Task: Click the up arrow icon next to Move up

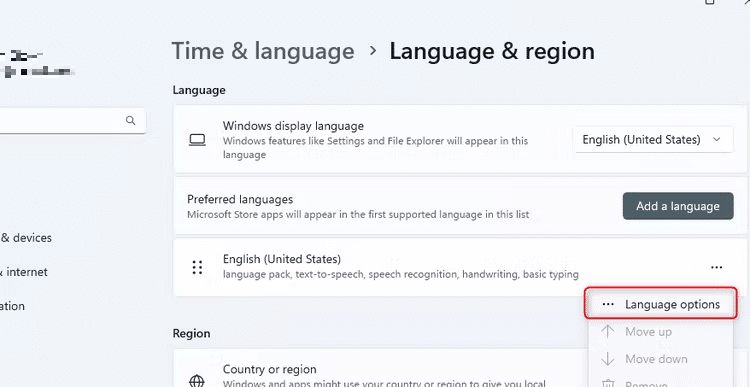Action: (607, 332)
